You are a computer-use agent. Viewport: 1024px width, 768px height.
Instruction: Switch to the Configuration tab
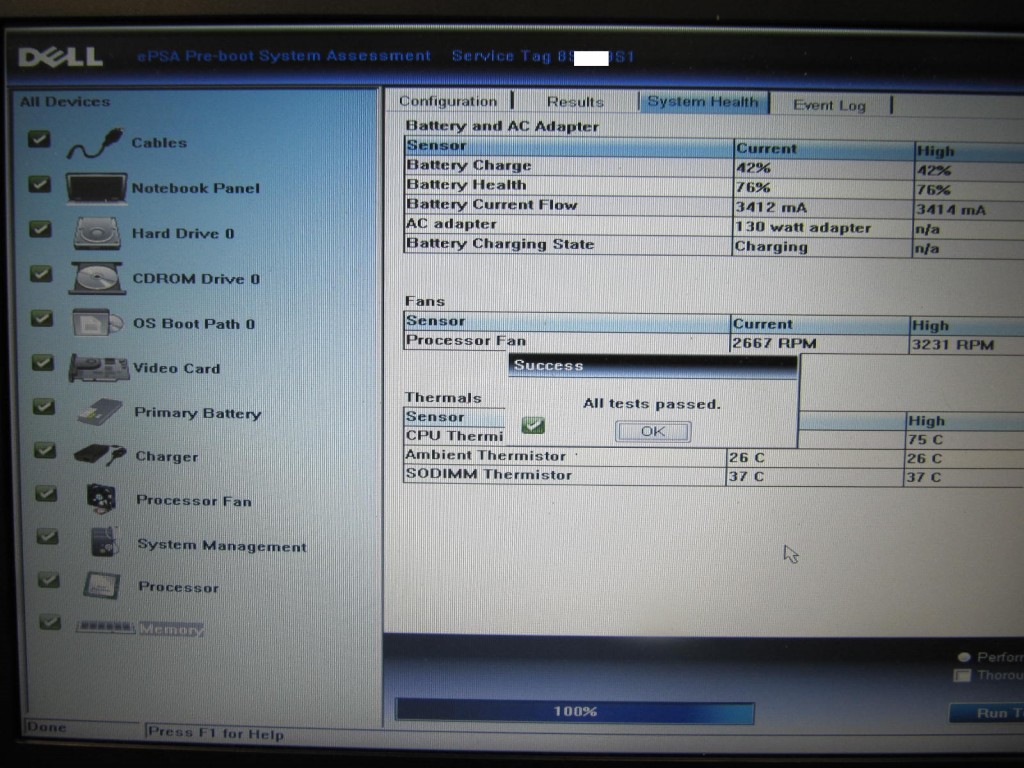(447, 101)
